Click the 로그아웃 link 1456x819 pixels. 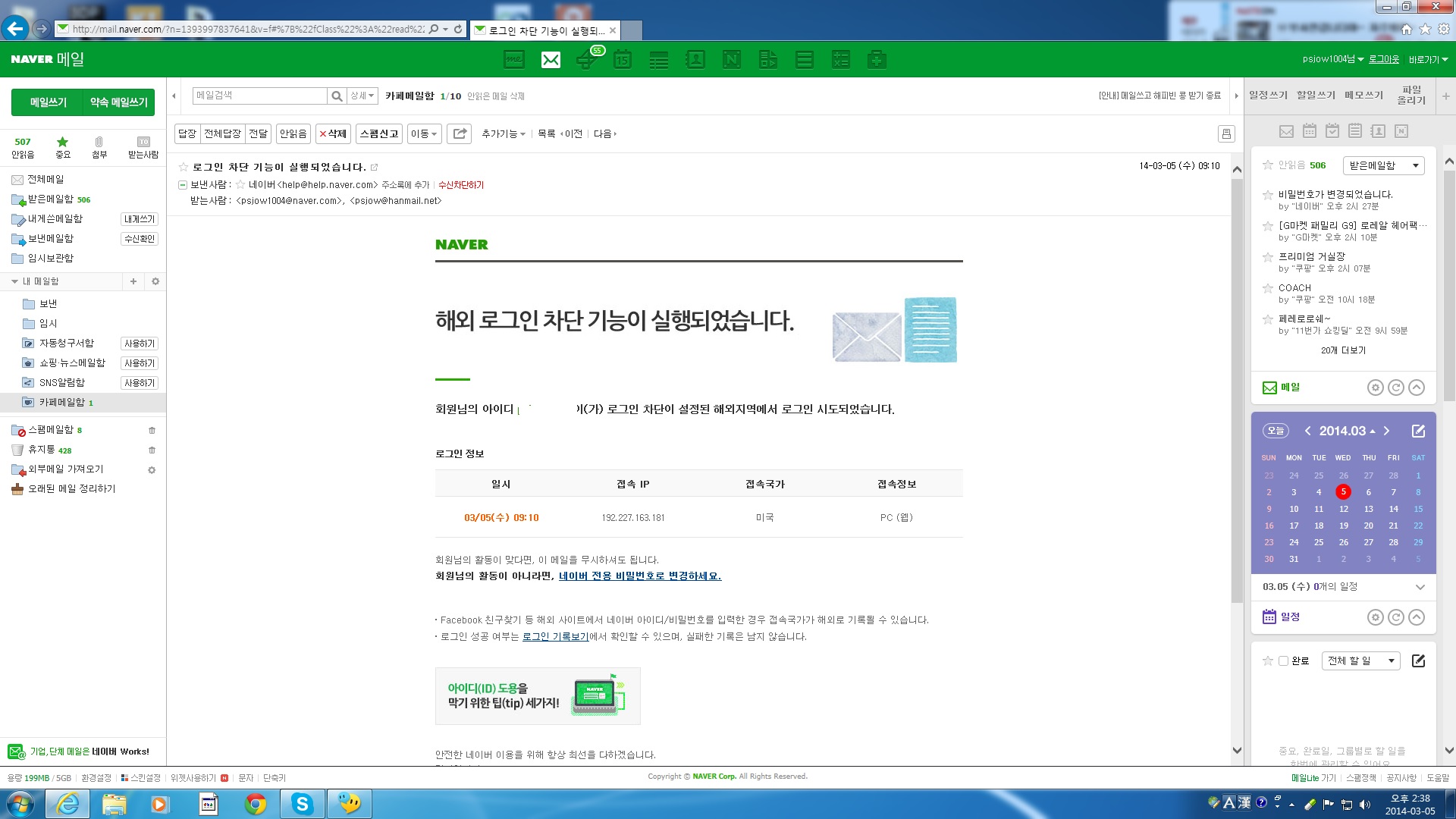coord(1383,59)
